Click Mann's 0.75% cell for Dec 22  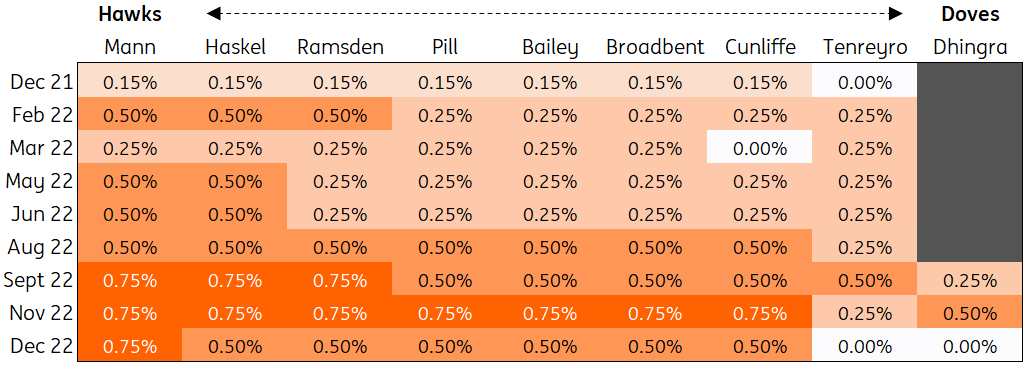130,345
